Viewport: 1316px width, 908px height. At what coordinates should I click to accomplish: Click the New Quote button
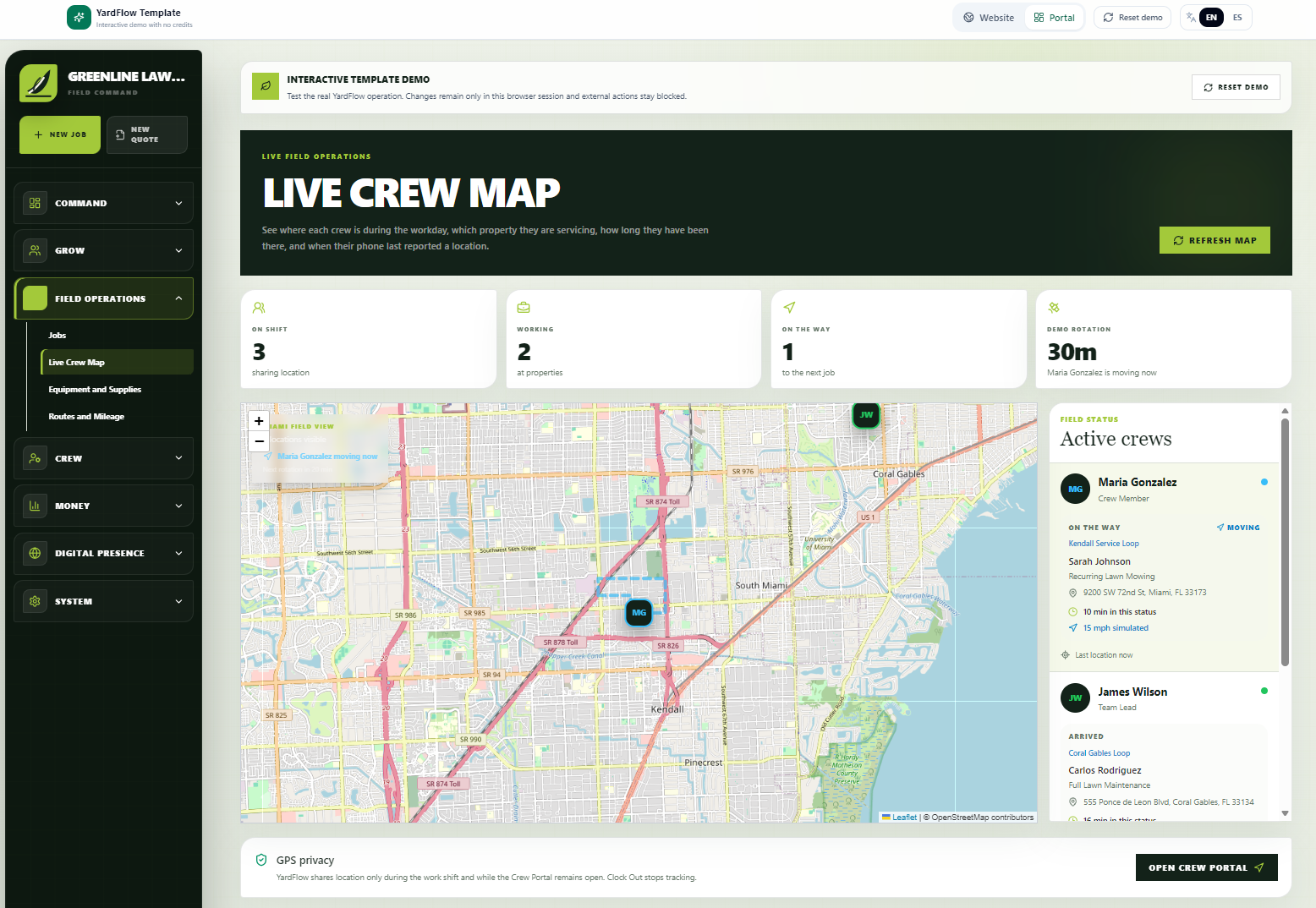click(x=147, y=134)
